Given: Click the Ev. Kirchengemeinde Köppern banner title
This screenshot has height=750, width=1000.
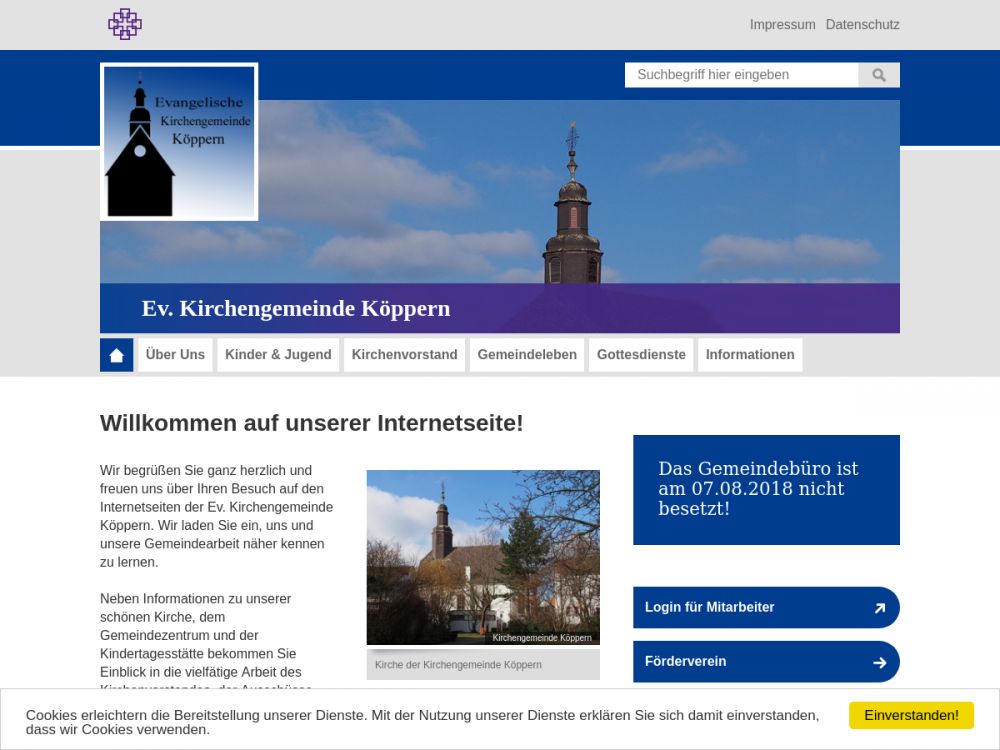Looking at the screenshot, I should [x=296, y=309].
